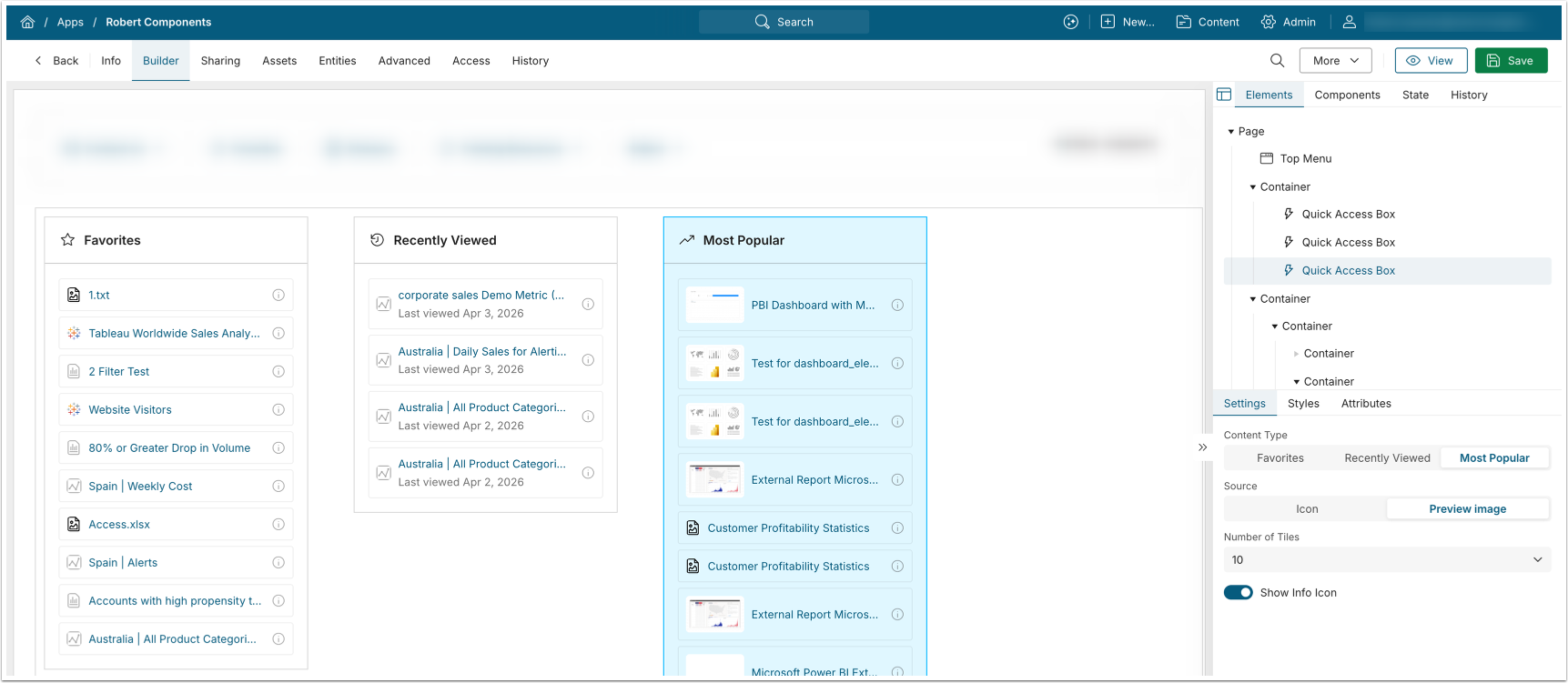Collapse the Page tree node

pos(1231,132)
